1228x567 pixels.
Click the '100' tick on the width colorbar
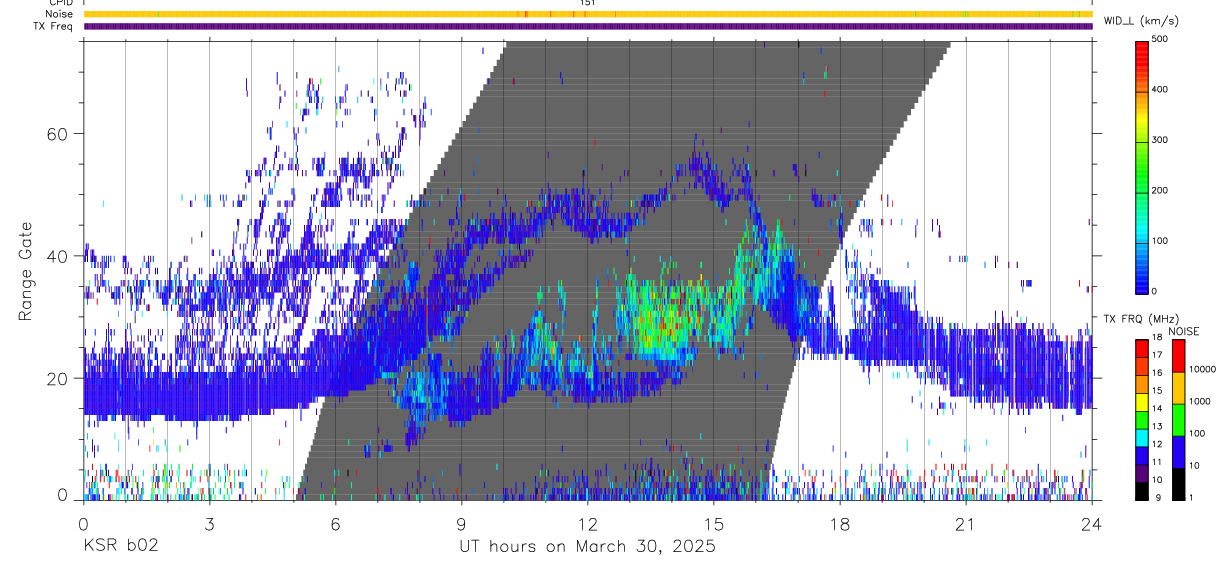[x=1161, y=240]
